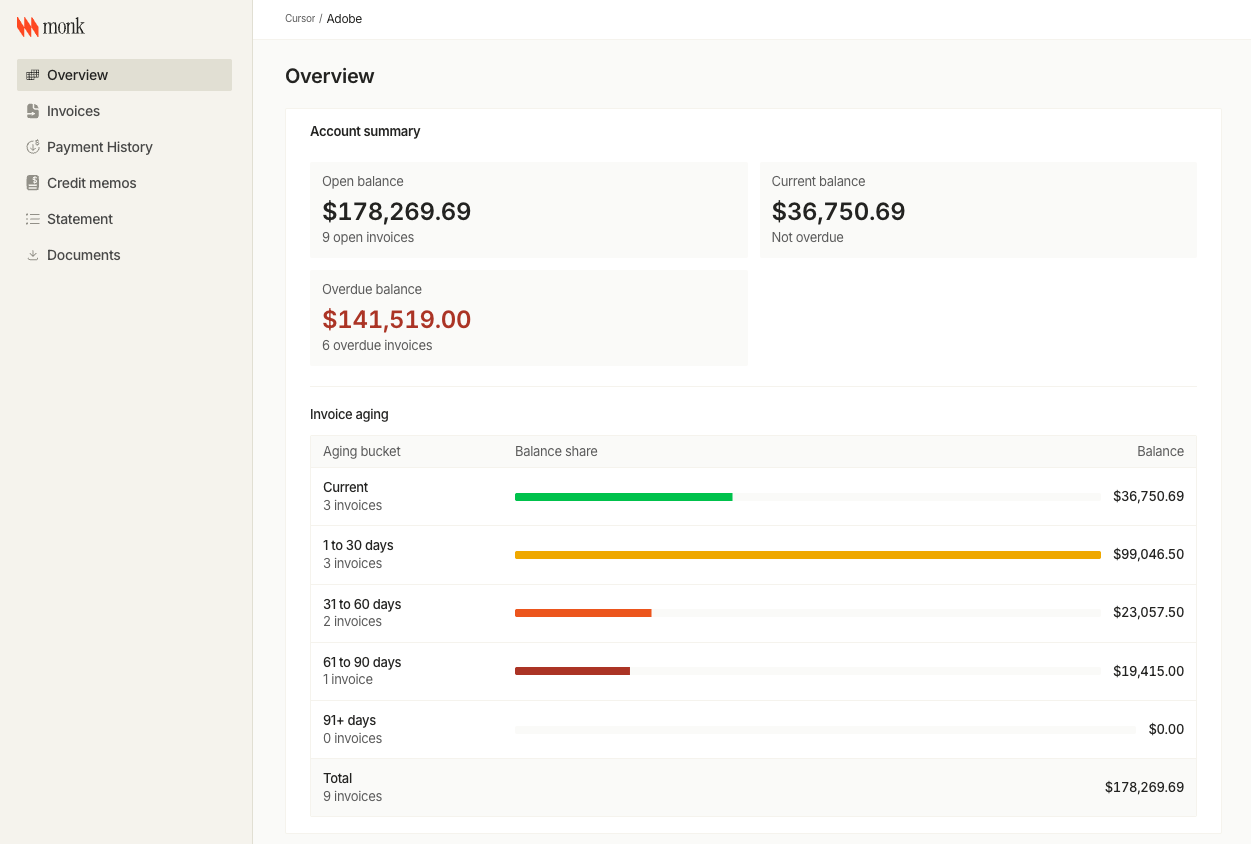Click the green Current aging bar
The image size is (1251, 844).
624,497
